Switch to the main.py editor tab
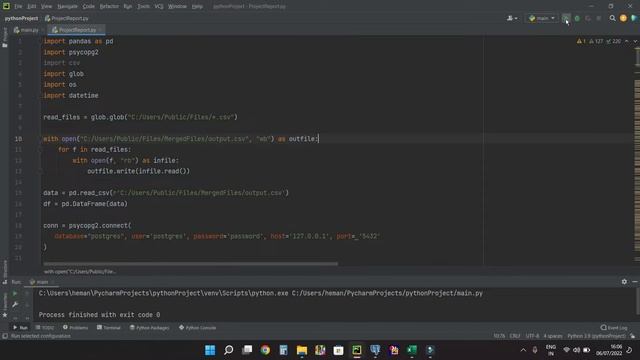 (x=28, y=30)
